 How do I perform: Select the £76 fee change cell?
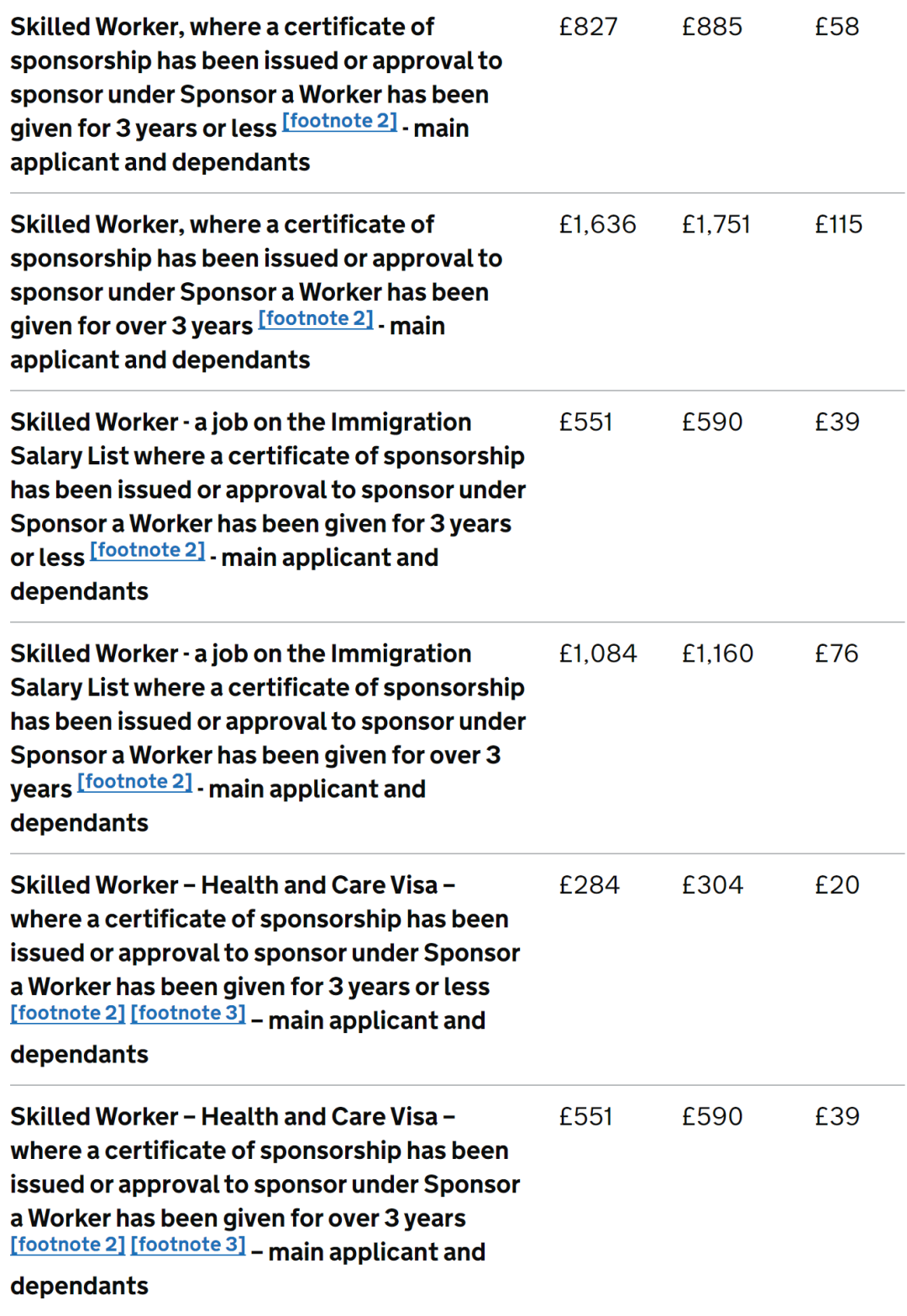click(836, 654)
